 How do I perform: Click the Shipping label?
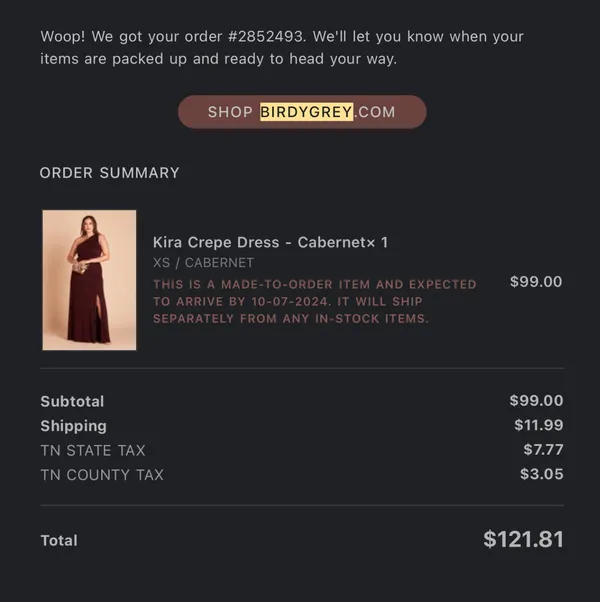(x=73, y=426)
